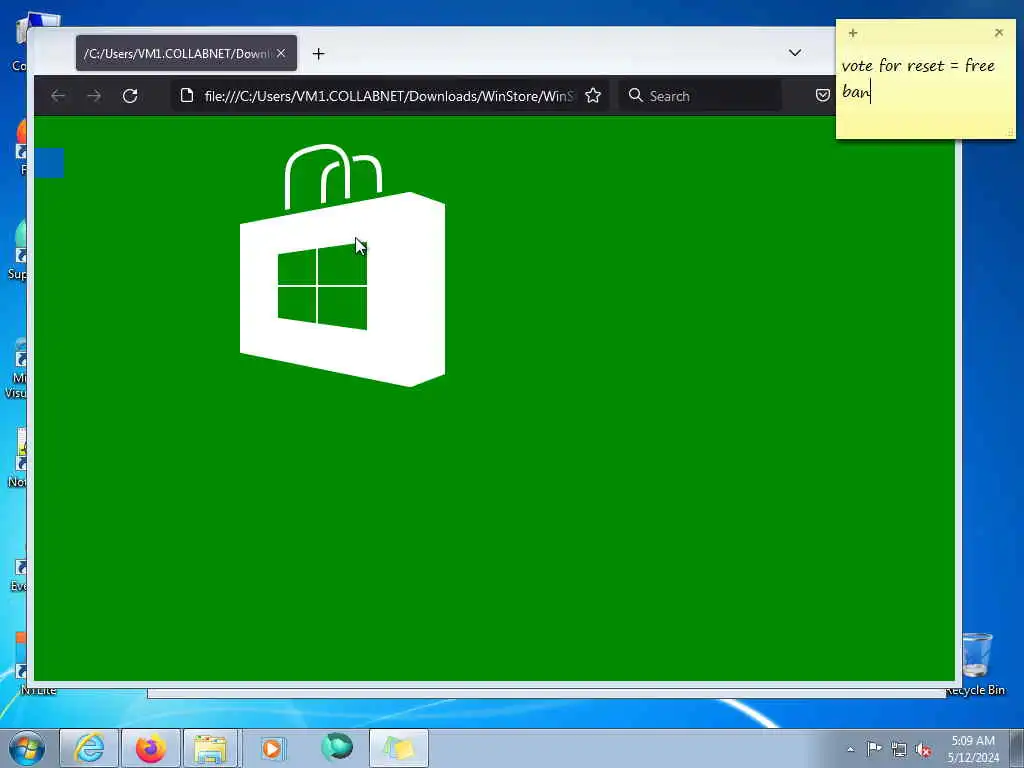Show hidden tray icons arrow

850,749
